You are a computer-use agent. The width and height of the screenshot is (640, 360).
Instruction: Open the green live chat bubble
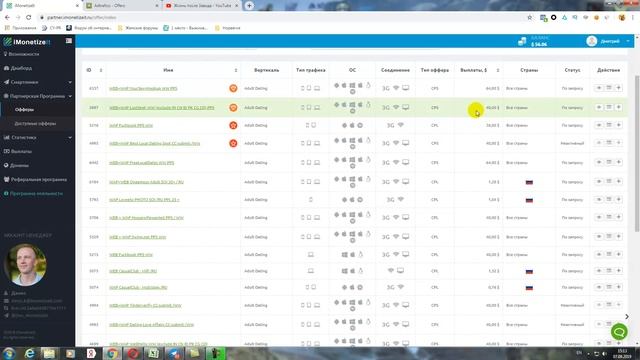tap(619, 331)
